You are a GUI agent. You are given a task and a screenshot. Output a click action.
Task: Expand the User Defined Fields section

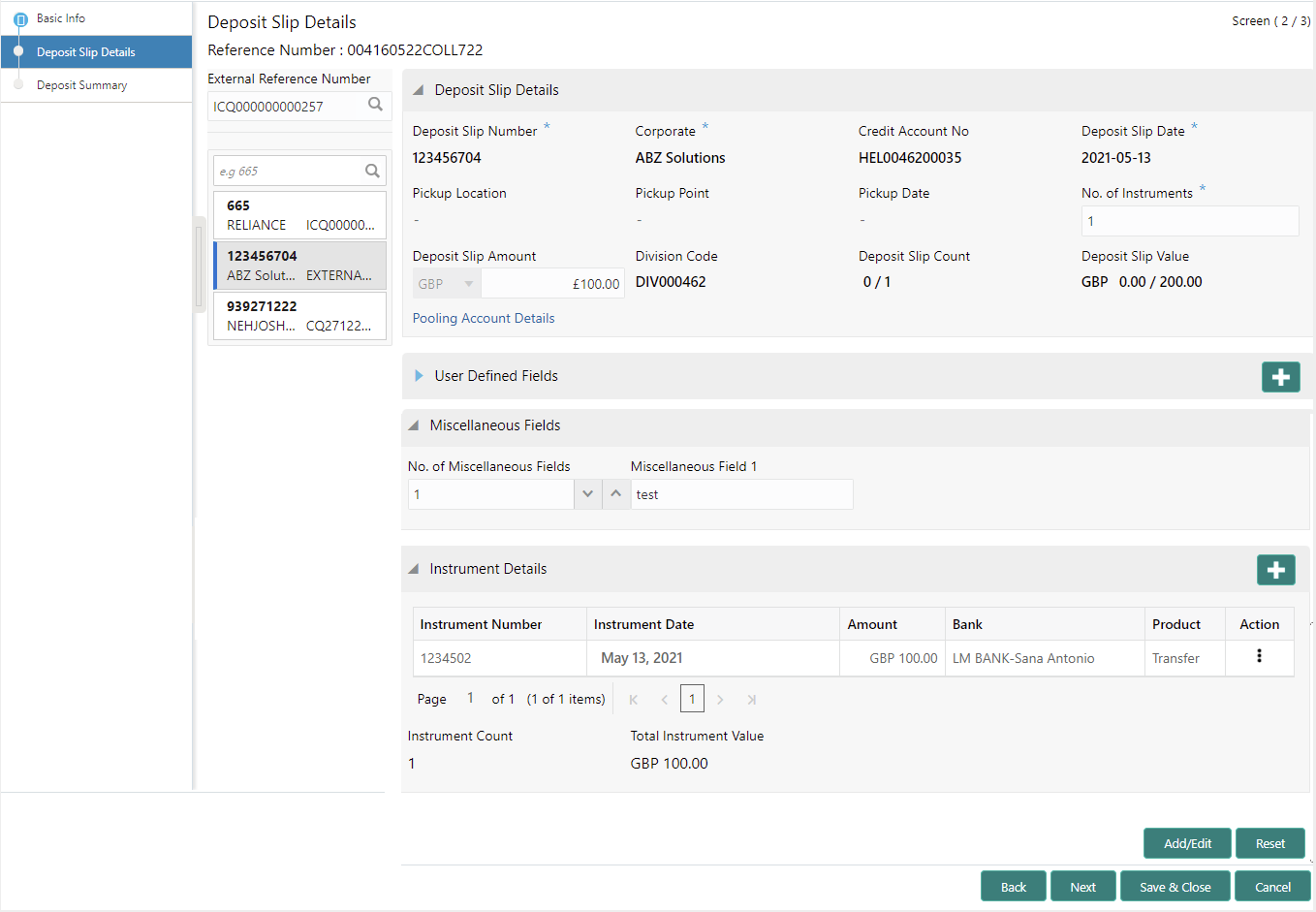pyautogui.click(x=419, y=376)
